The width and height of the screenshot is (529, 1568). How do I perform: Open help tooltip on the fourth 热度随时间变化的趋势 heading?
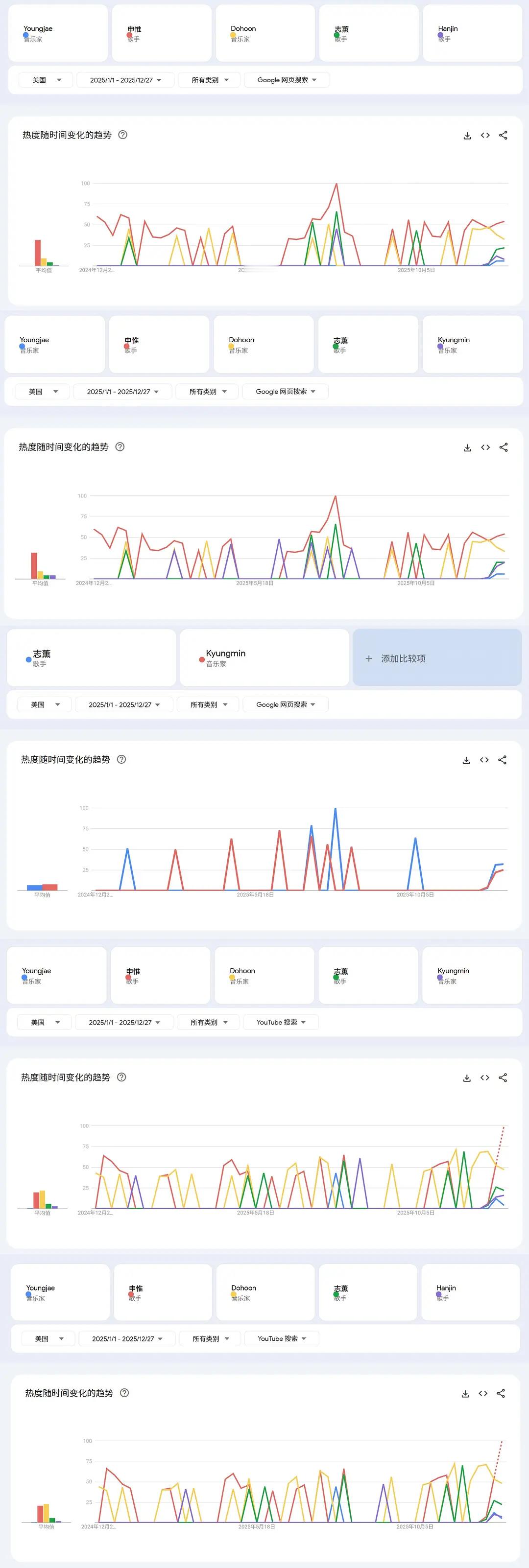(x=121, y=1077)
